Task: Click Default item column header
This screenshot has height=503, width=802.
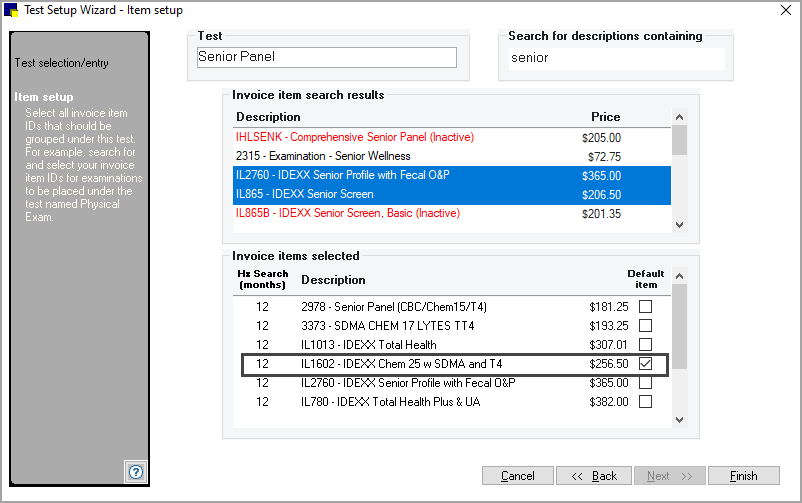Action: tap(645, 279)
